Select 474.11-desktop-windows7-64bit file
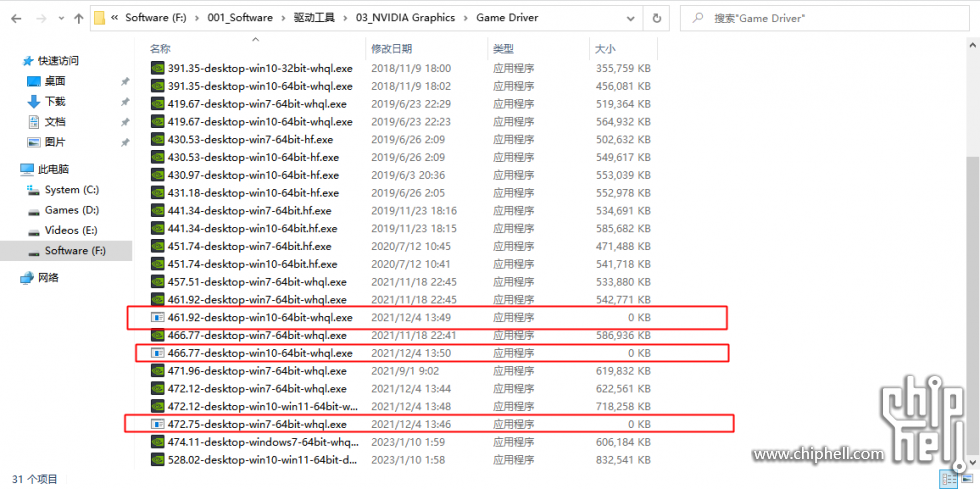This screenshot has height=489, width=980. pyautogui.click(x=264, y=443)
